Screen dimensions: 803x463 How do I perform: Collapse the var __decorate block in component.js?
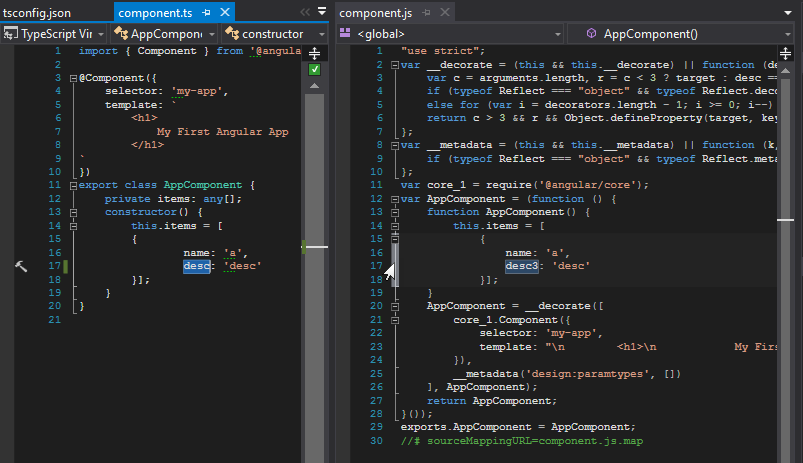click(x=395, y=65)
